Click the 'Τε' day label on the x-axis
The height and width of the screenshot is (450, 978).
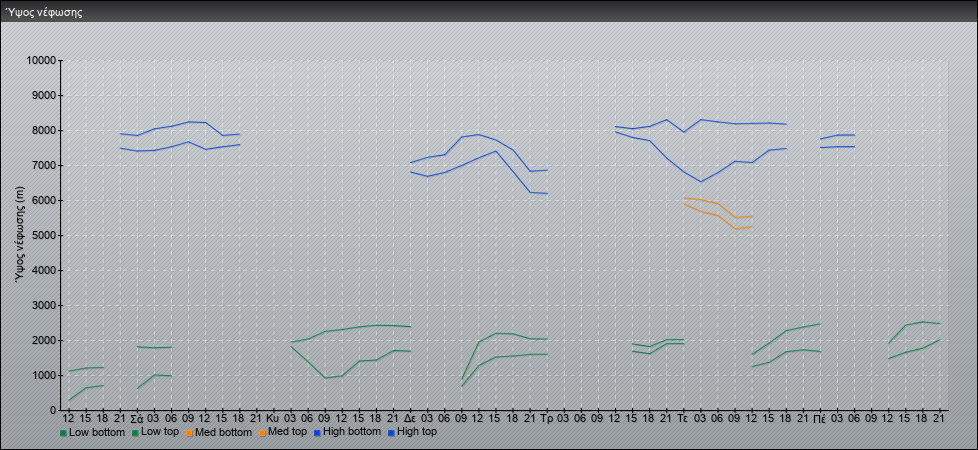coord(683,418)
